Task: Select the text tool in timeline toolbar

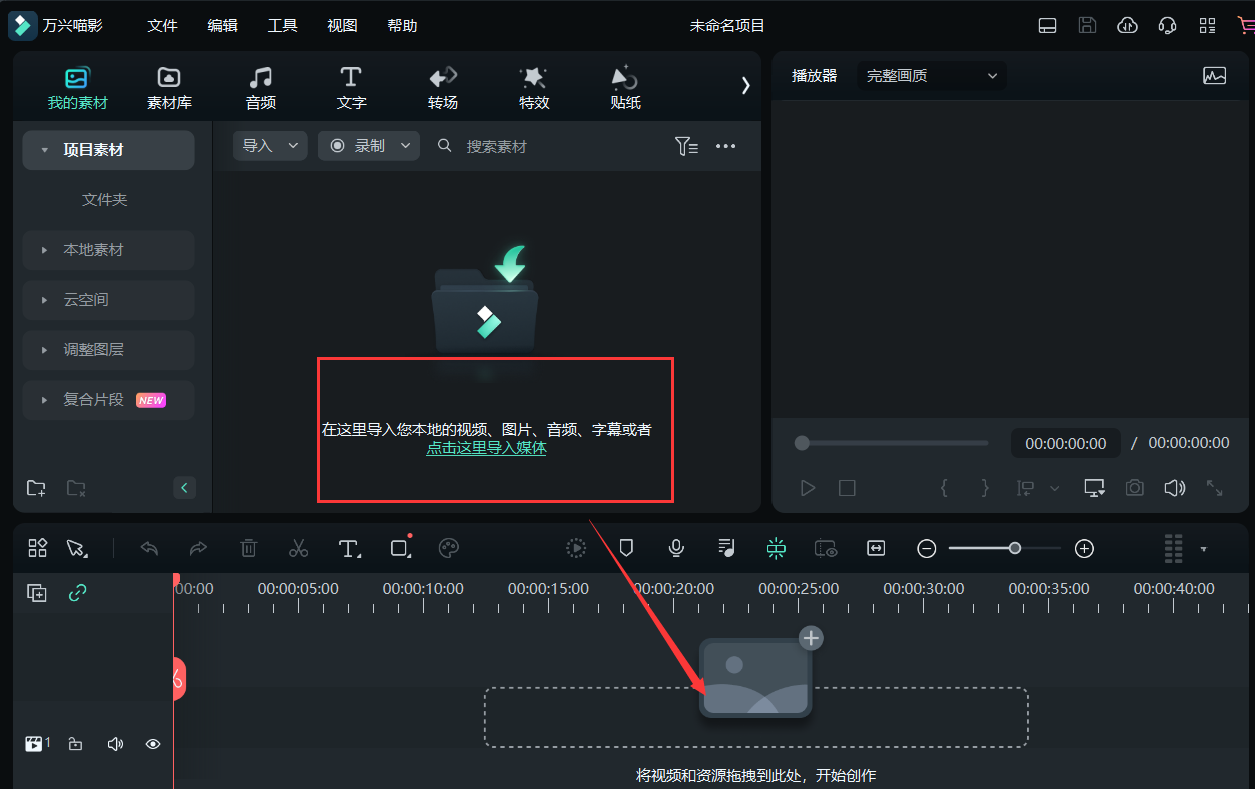Action: pyautogui.click(x=348, y=548)
